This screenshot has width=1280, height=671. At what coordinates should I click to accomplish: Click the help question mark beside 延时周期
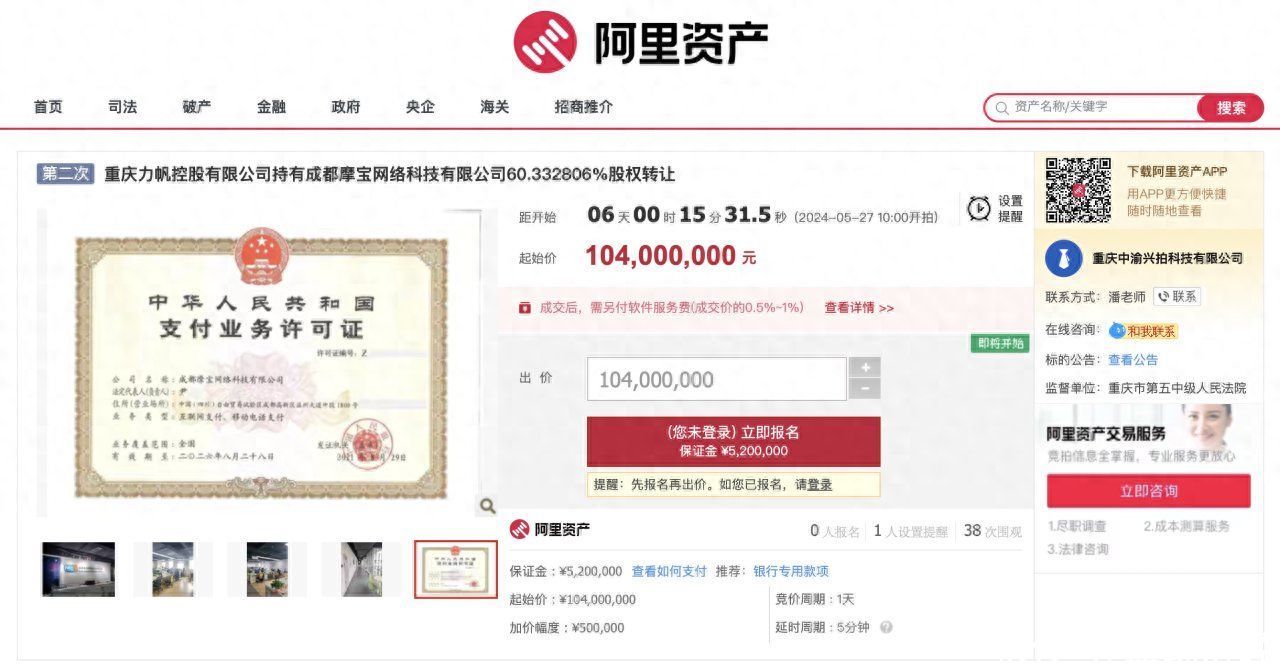[886, 628]
